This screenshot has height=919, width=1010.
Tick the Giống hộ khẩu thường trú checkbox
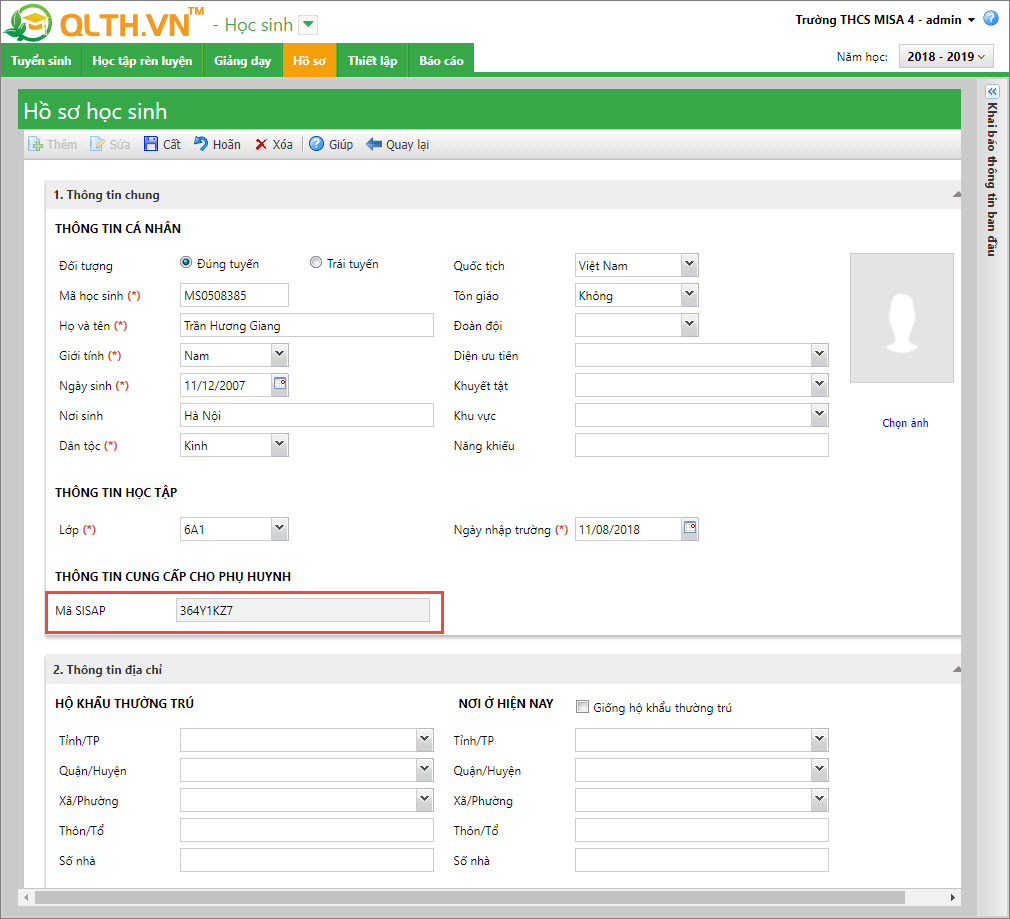[583, 707]
